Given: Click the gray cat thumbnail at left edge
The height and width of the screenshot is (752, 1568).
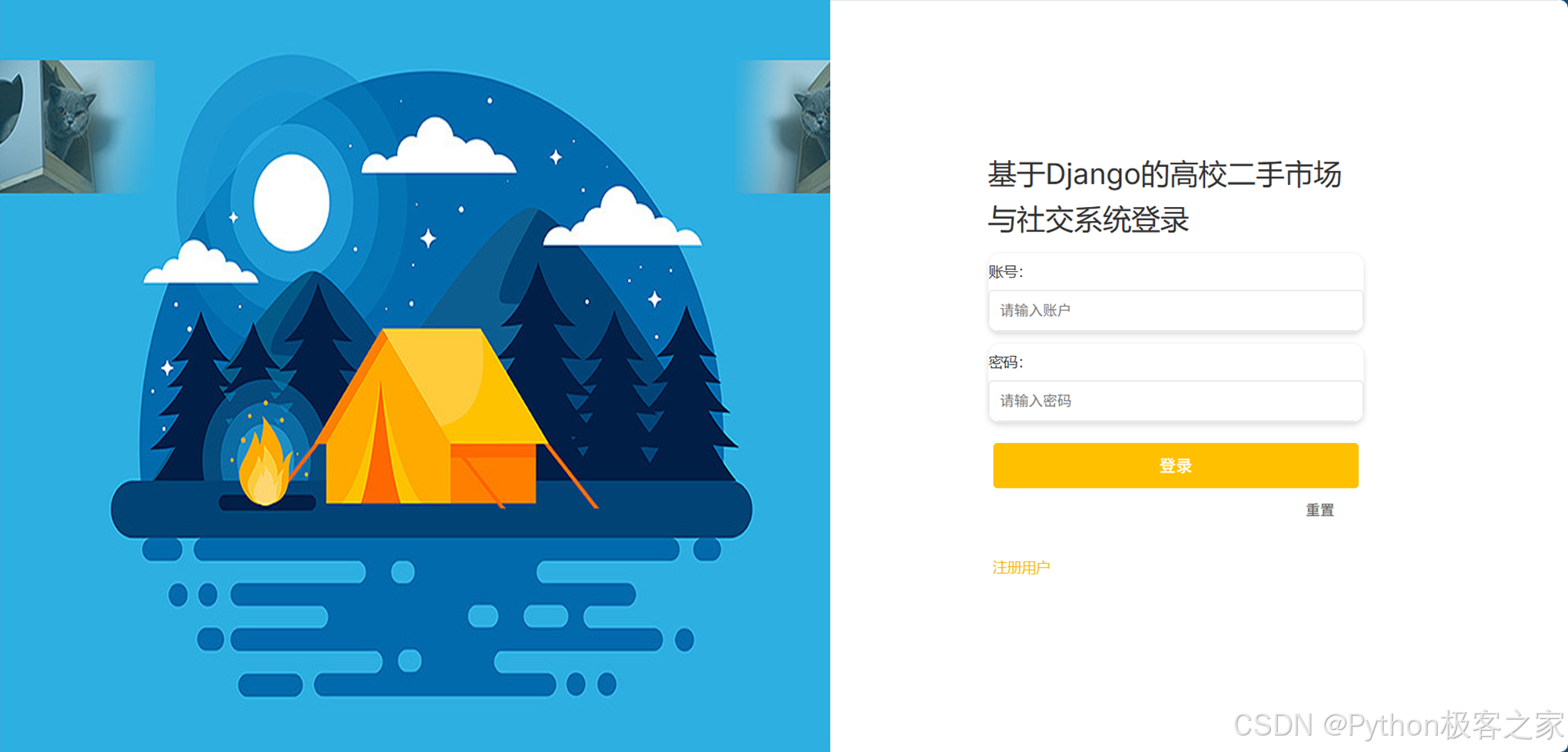Looking at the screenshot, I should (77, 126).
